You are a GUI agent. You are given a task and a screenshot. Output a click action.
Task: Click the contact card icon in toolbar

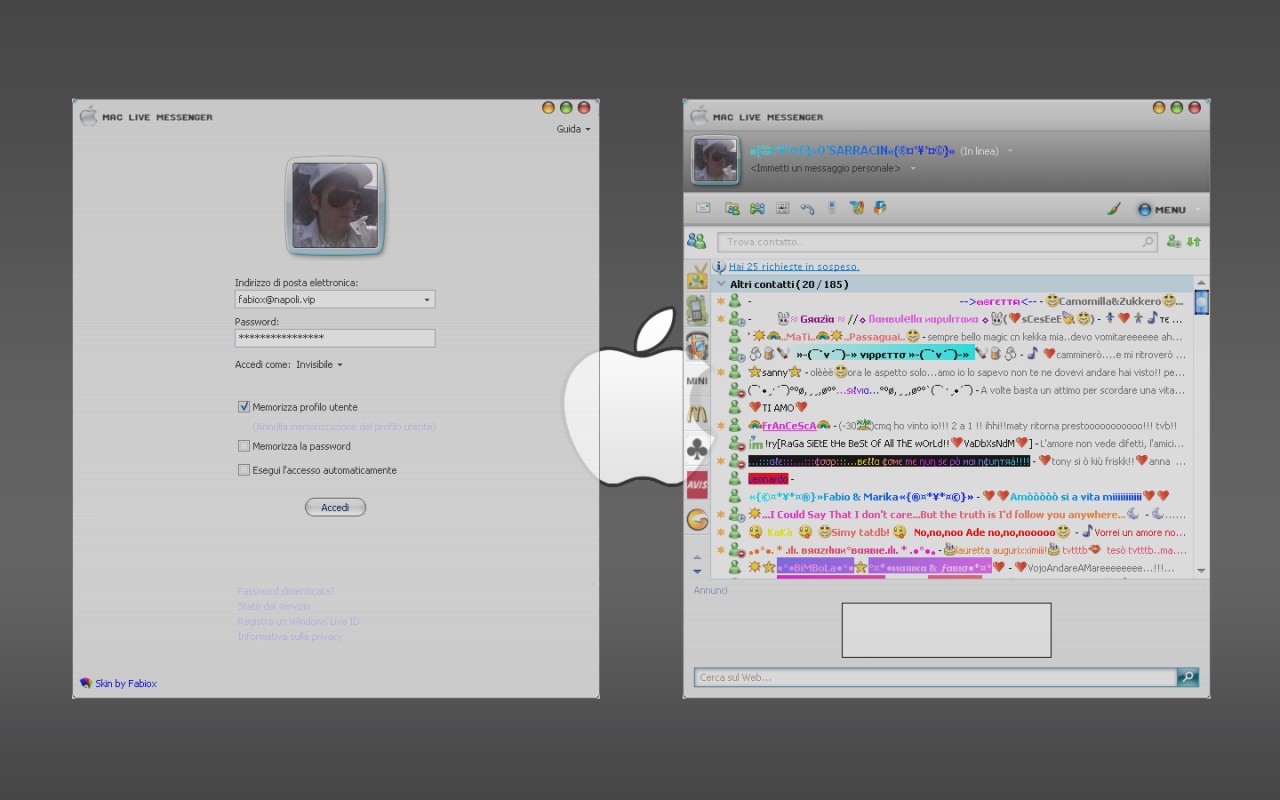[783, 208]
